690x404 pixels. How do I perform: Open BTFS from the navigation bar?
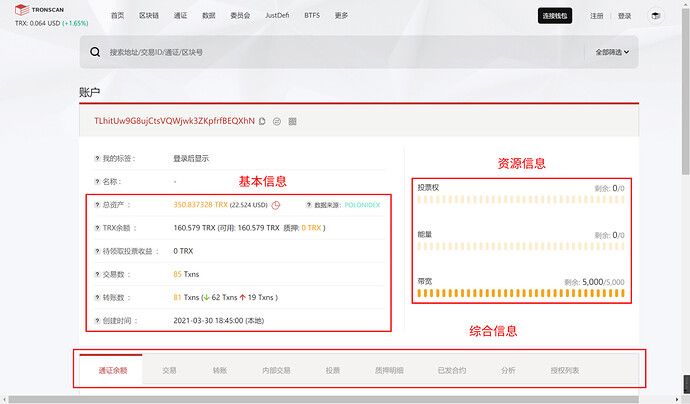click(x=312, y=15)
